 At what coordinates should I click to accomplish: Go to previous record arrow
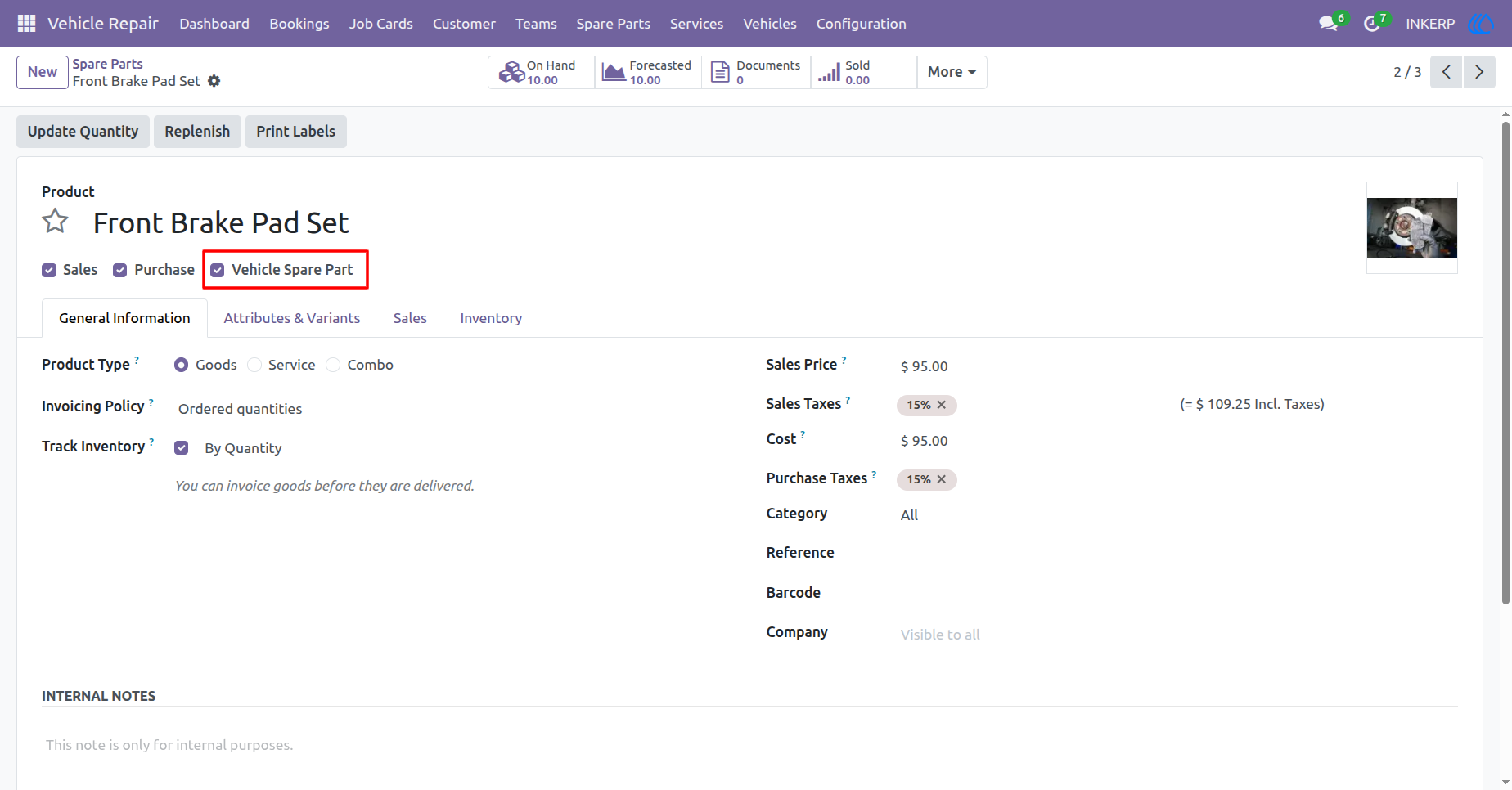1447,72
